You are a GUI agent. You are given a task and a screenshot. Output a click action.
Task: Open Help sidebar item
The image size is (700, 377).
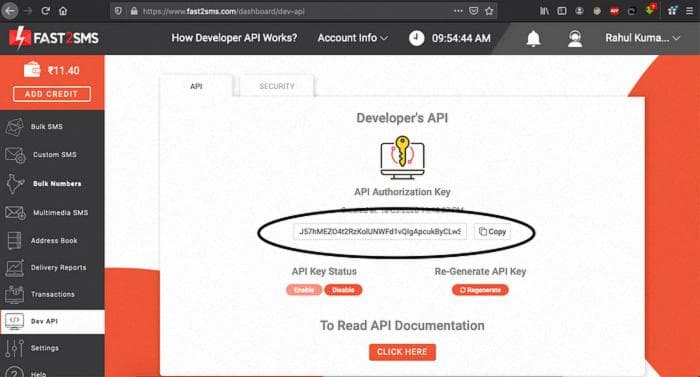(x=52, y=372)
